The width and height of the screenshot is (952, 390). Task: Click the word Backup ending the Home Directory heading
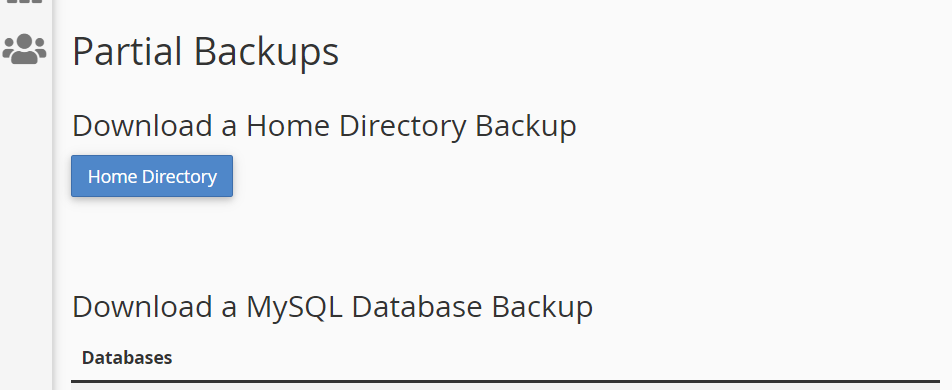(525, 127)
